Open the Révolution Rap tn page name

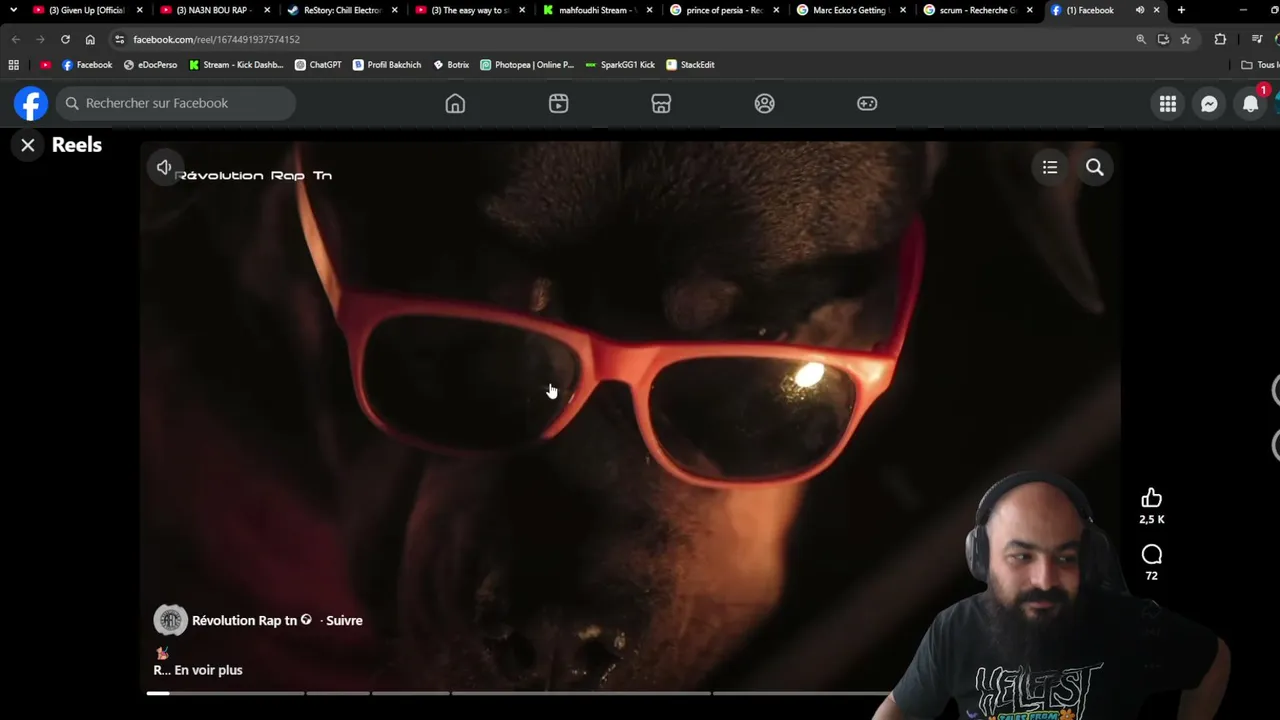pos(244,620)
